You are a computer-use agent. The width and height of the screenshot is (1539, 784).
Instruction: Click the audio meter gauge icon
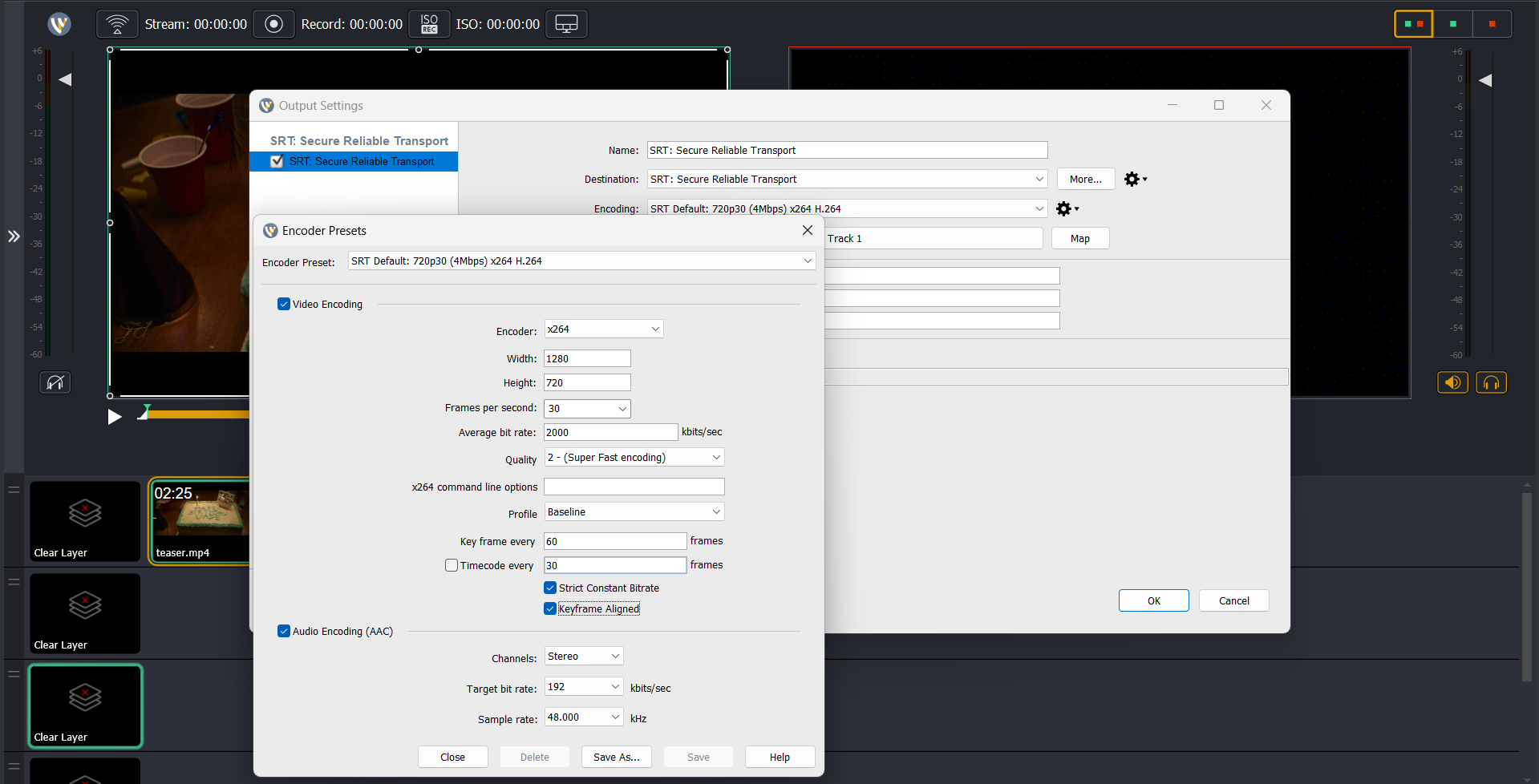pyautogui.click(x=55, y=382)
